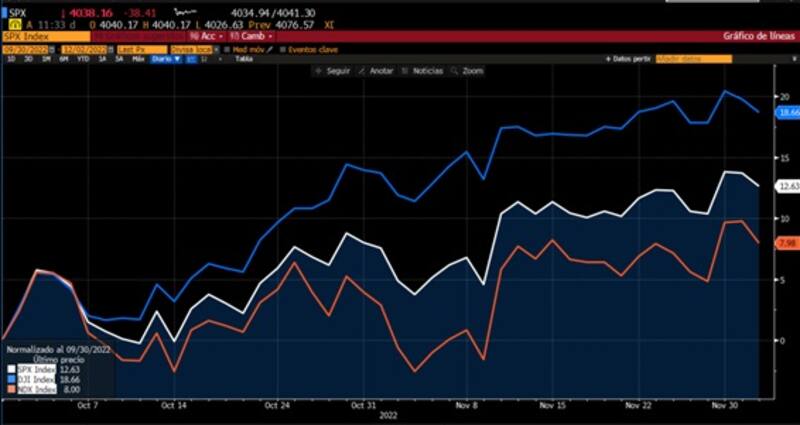
Task: Click the orange NDX Index legend swatch
Action: click(11, 389)
